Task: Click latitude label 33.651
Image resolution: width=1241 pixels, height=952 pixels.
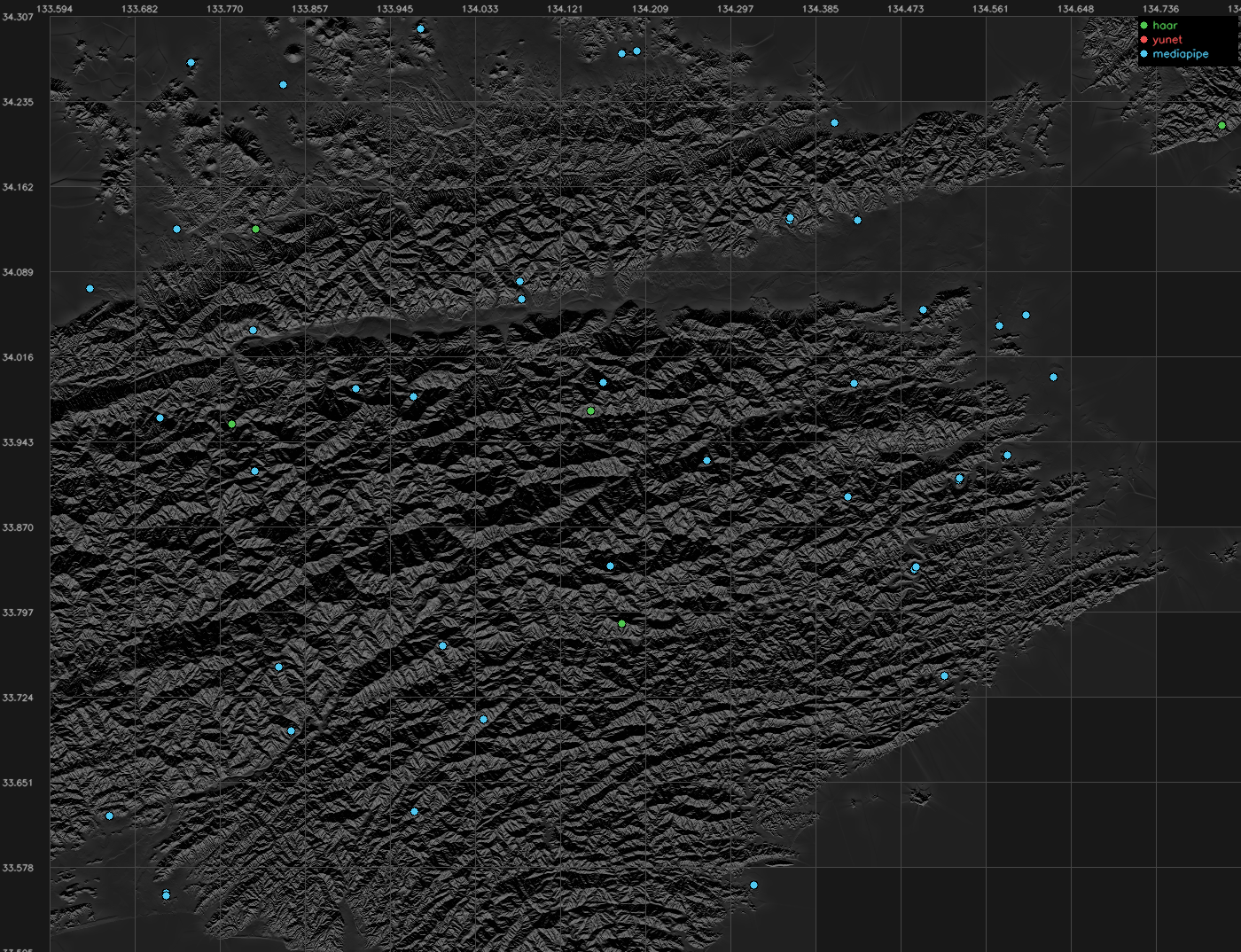Action: pos(18,783)
